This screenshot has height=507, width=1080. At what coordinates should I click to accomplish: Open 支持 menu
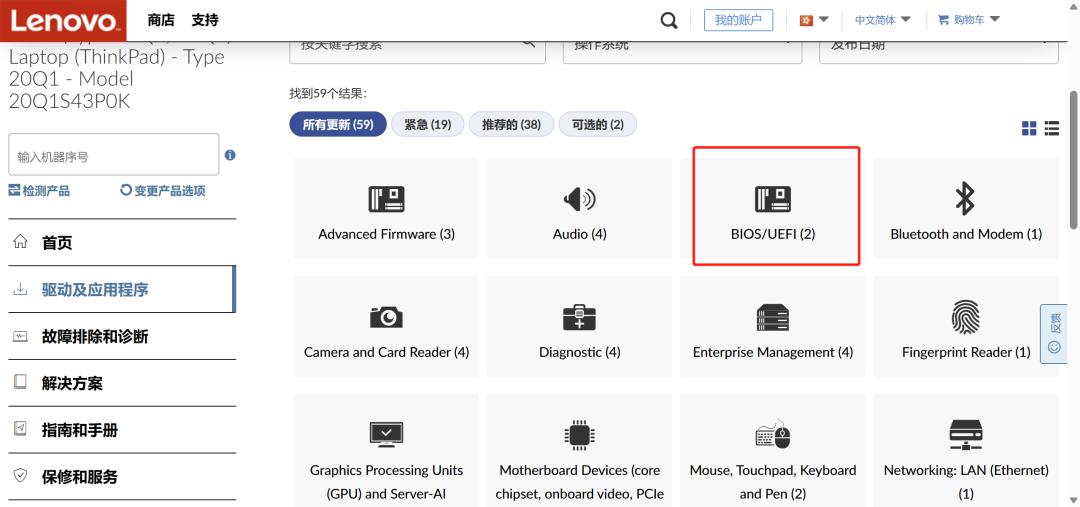205,20
